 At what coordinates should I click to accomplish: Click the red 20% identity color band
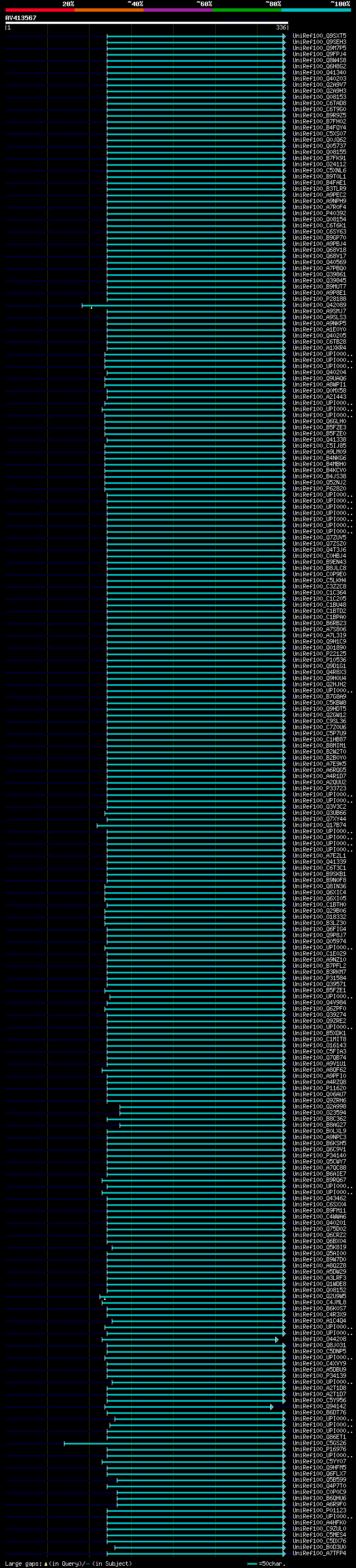pyautogui.click(x=39, y=10)
